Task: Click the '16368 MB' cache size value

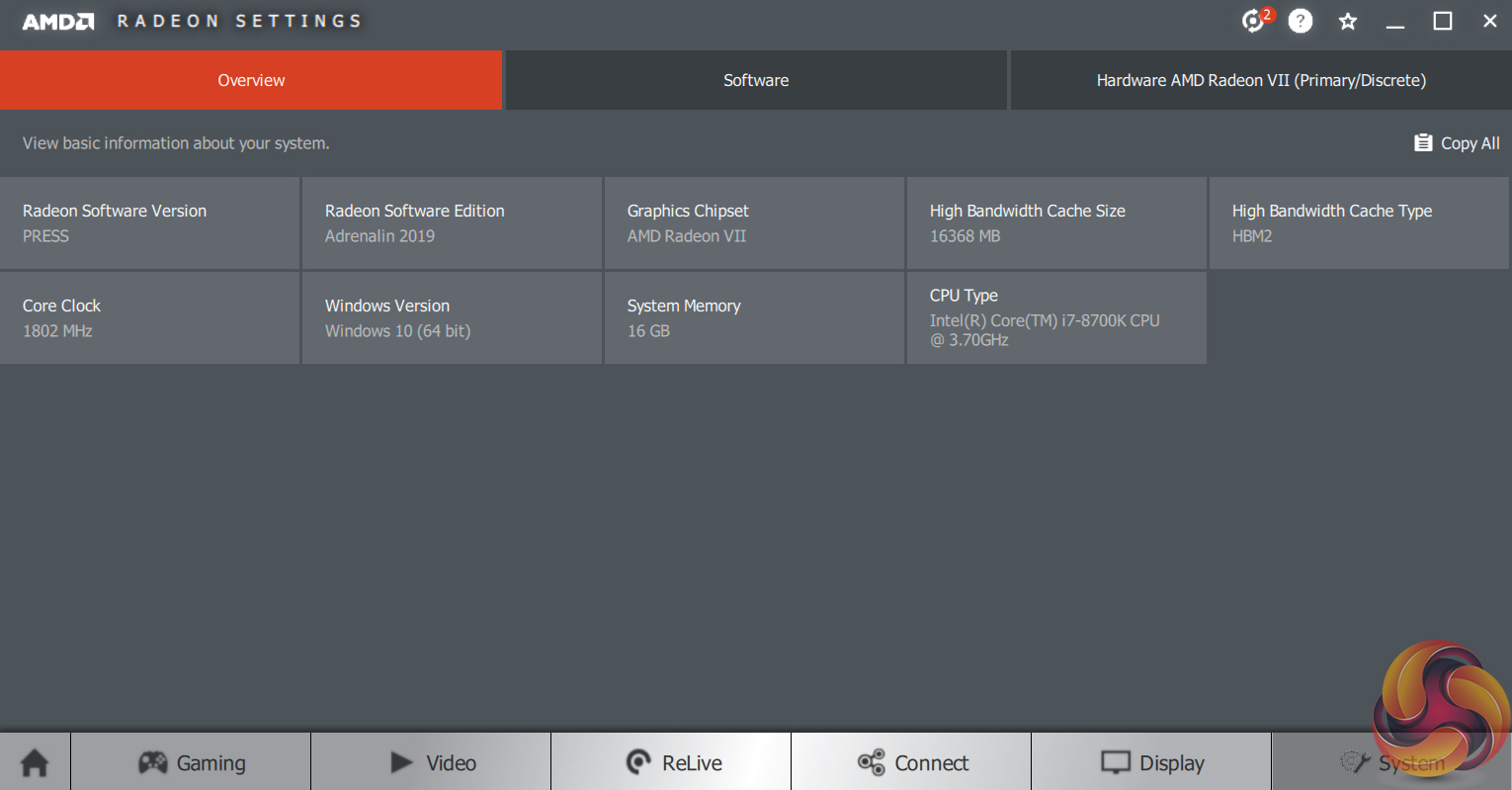Action: click(966, 236)
